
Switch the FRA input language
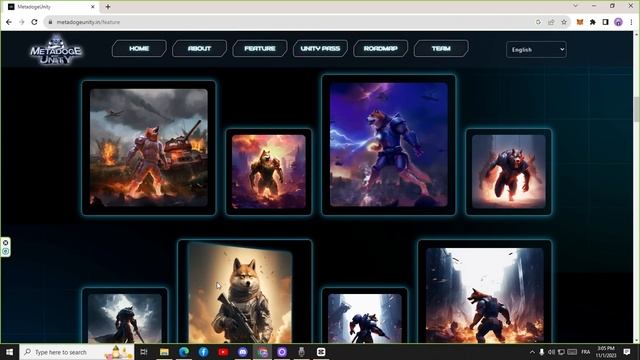pyautogui.click(x=586, y=352)
